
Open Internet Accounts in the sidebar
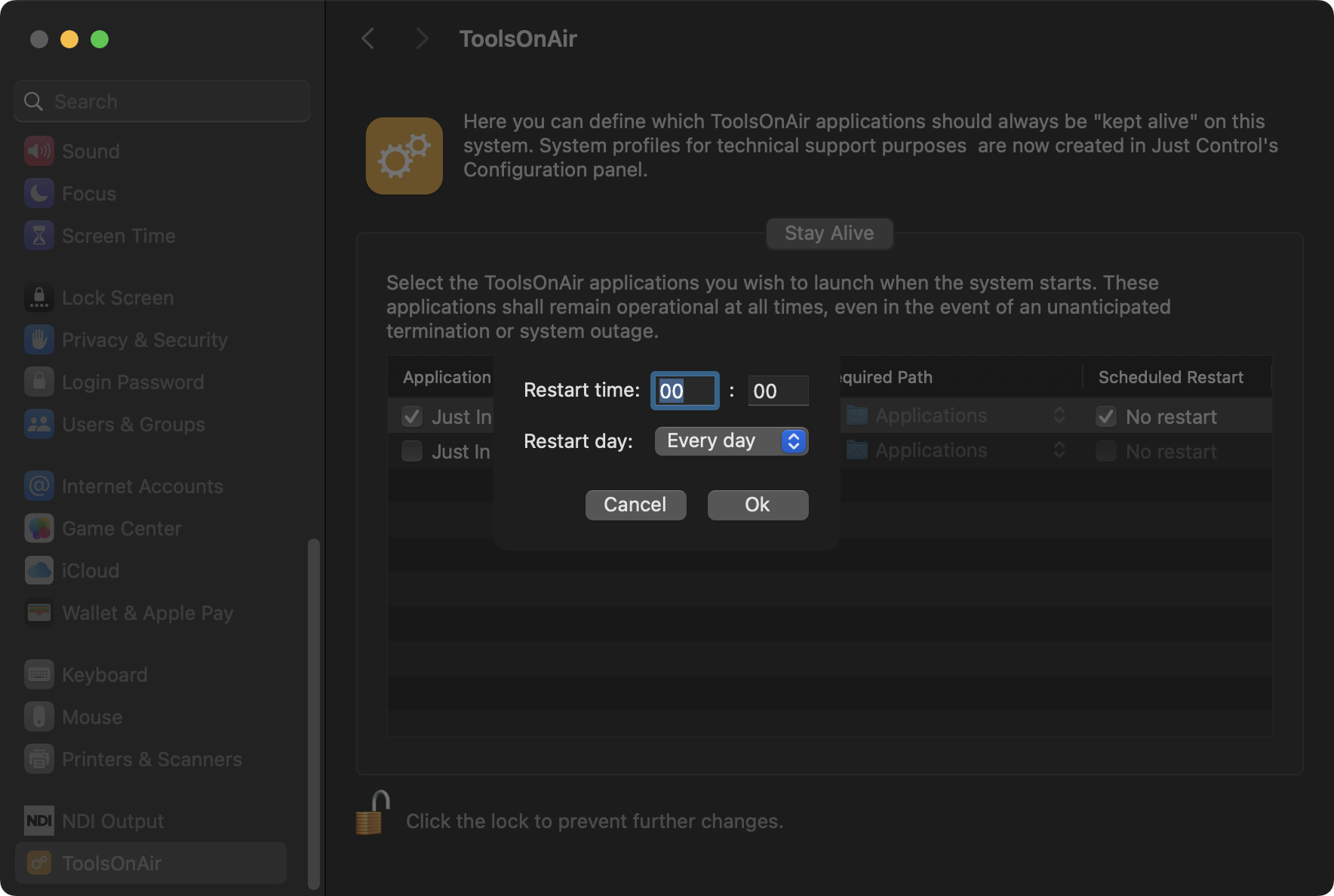[151, 486]
